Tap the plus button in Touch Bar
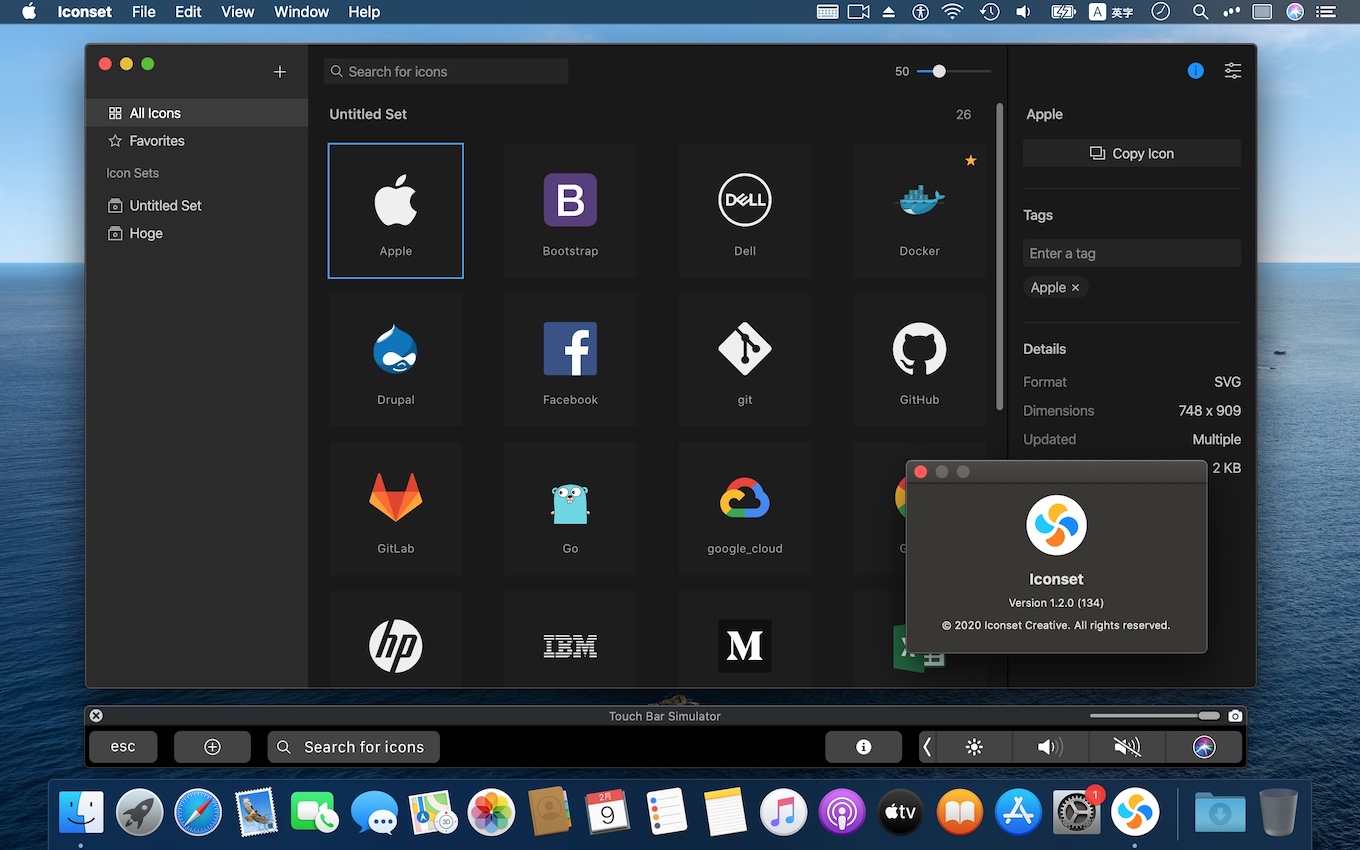 [212, 747]
